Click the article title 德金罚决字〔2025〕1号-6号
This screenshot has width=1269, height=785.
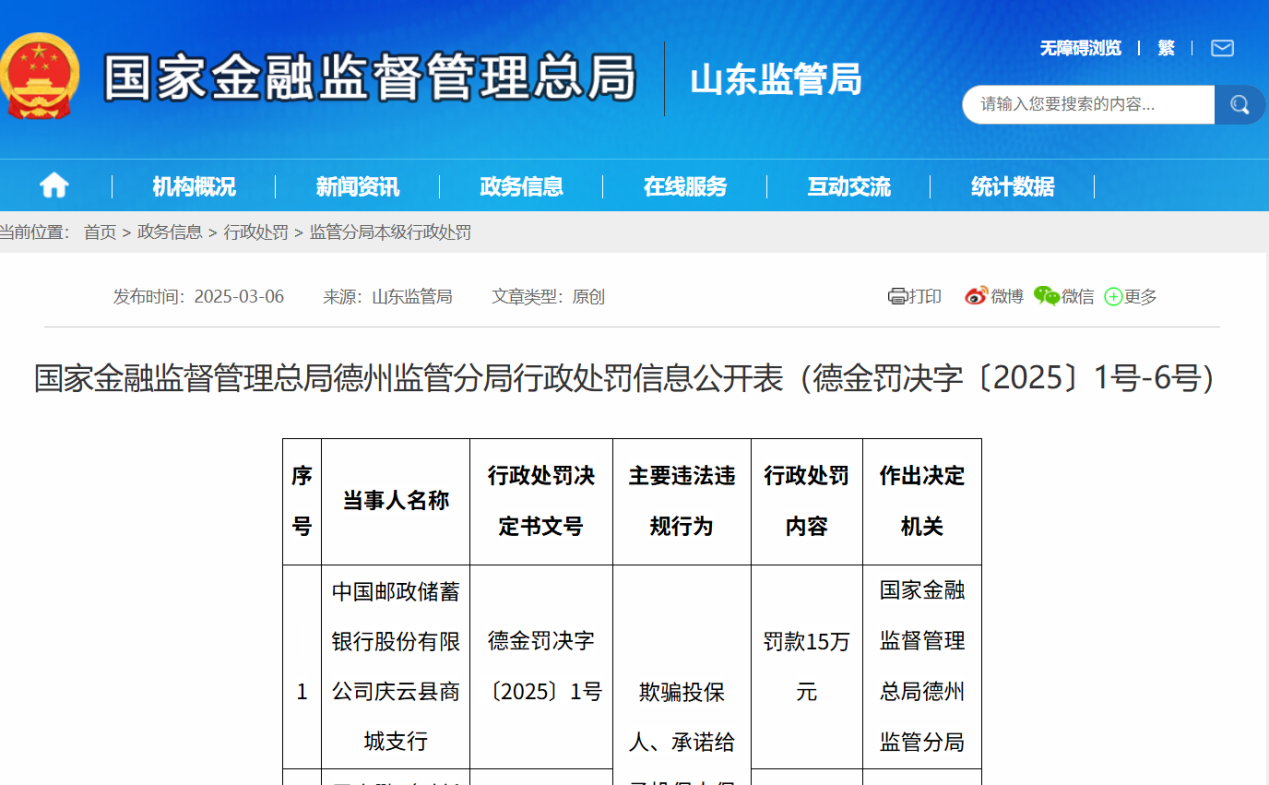(626, 378)
